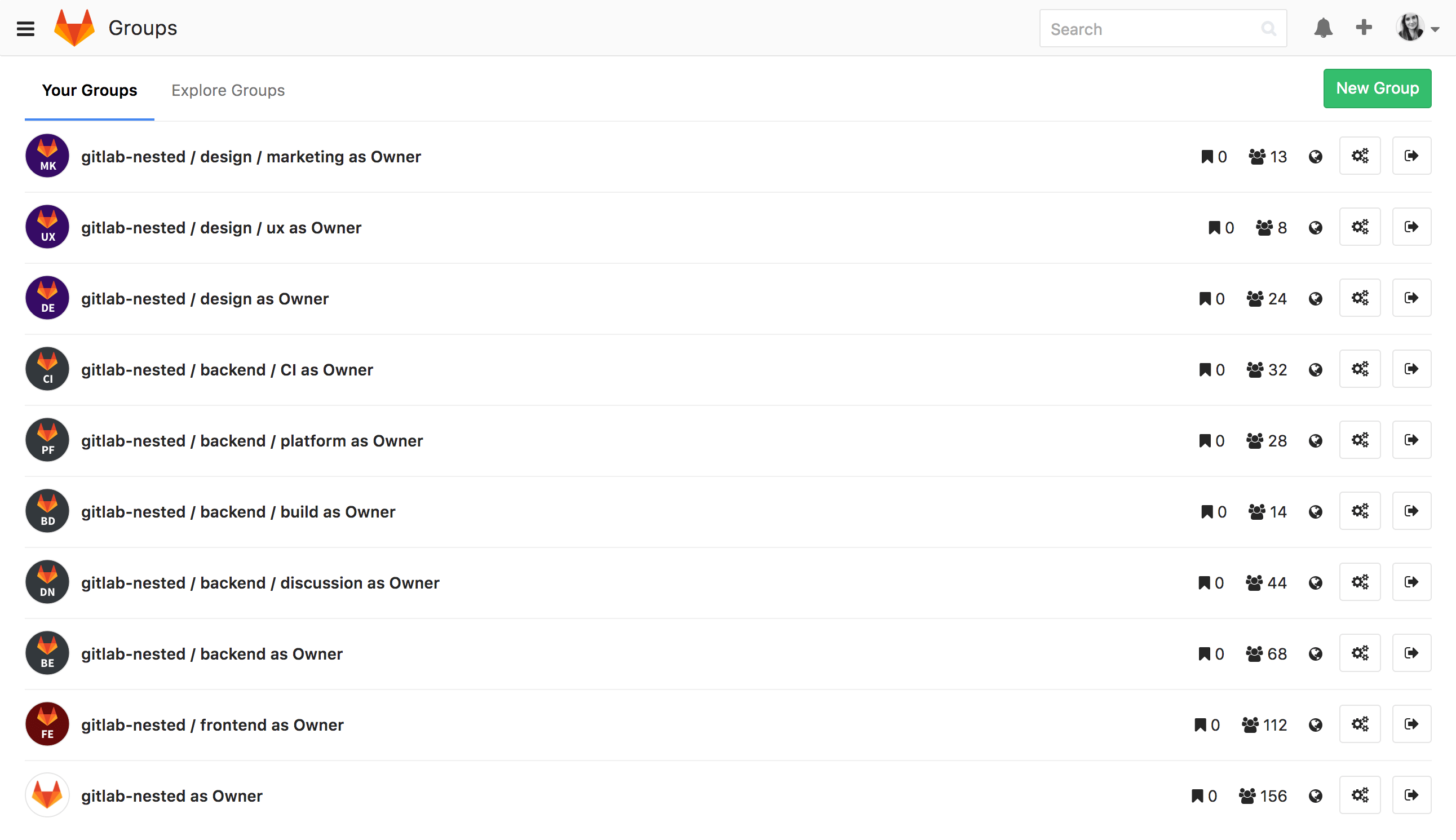Open the hamburger navigation menu
The image size is (1456, 840).
[25, 29]
